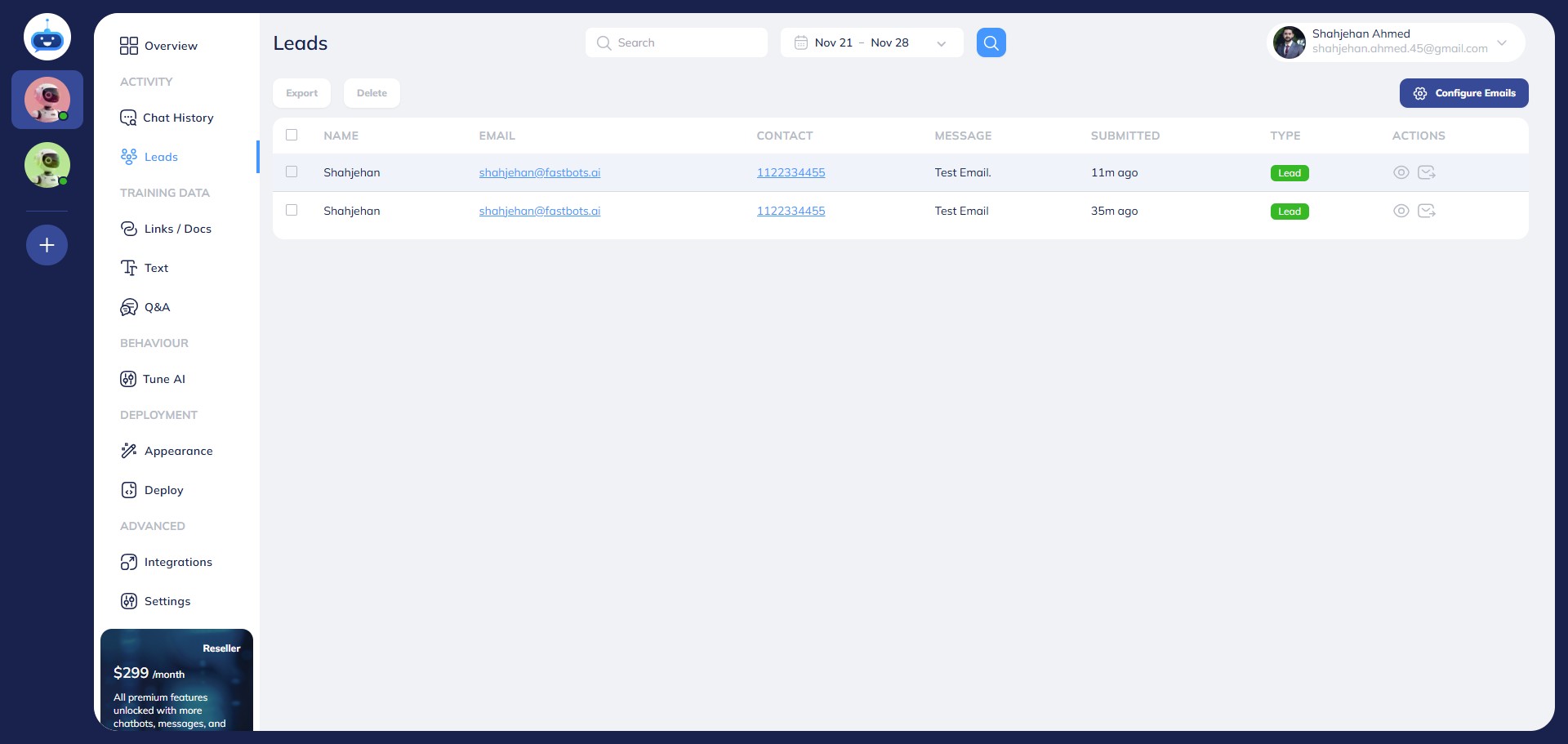Open the account menu via its chevron
Screen dimensions: 1568x744
tap(1502, 43)
